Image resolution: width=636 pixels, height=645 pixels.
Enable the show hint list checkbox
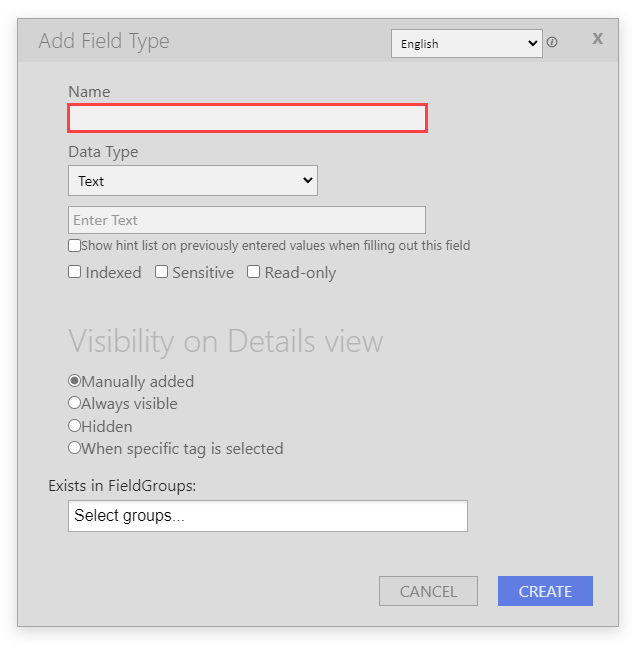(x=74, y=246)
